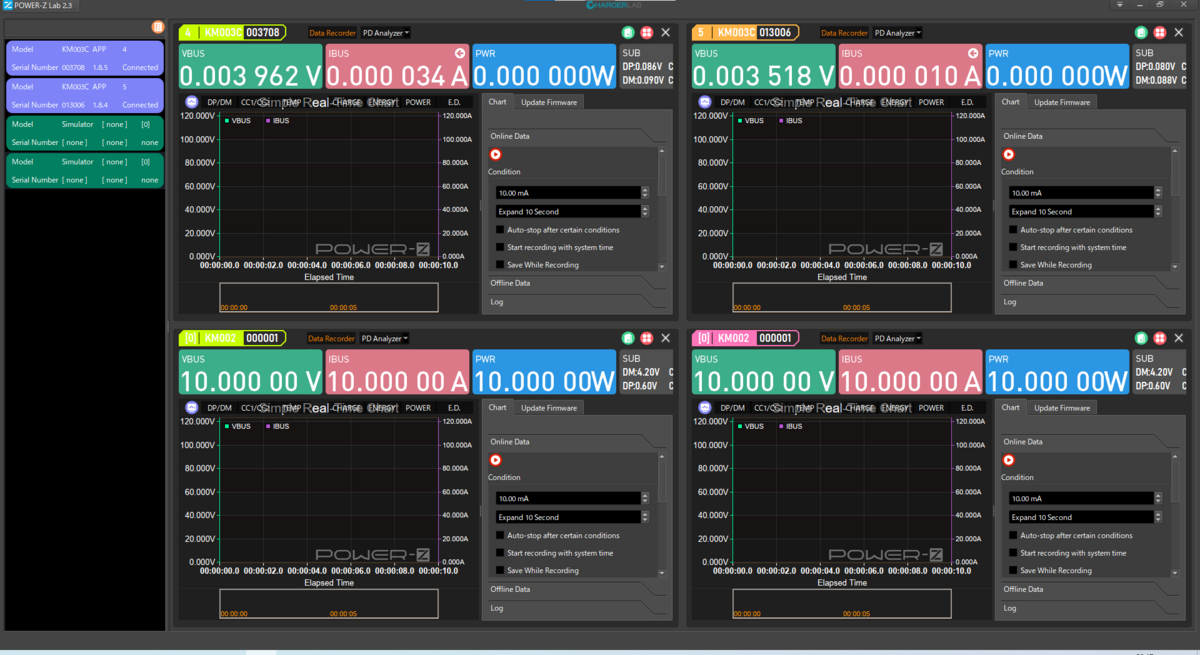Click the purple chart icon in 003708 panel
This screenshot has height=655, width=1200.
[x=192, y=102]
